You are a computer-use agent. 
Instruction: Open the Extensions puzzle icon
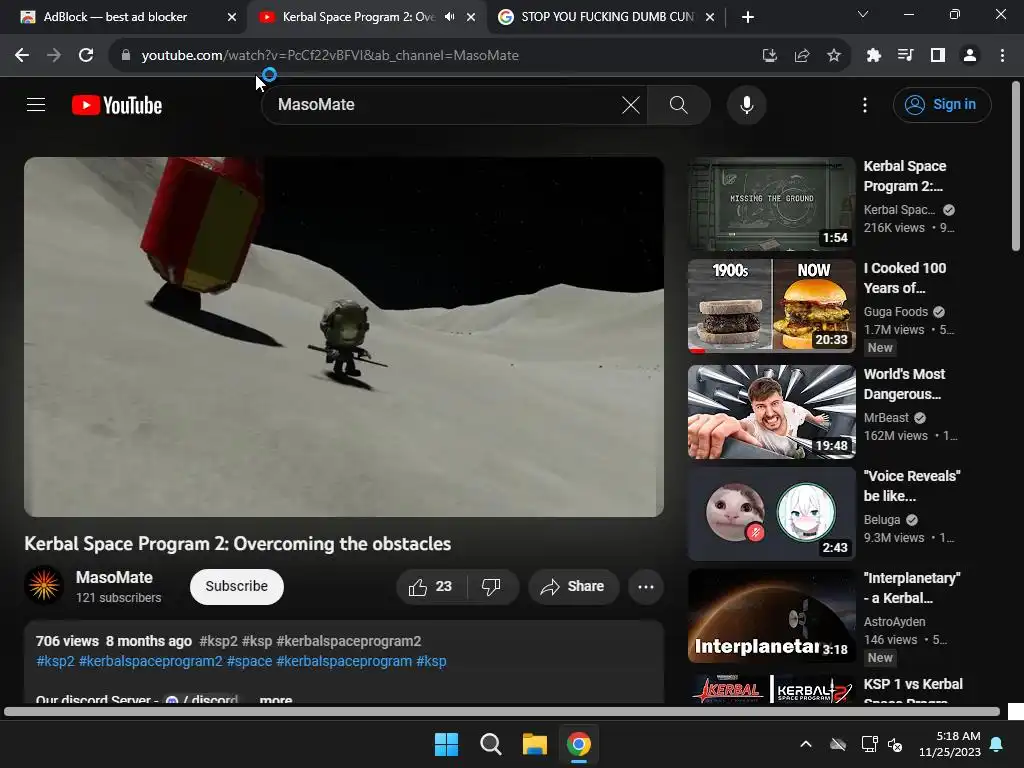[874, 56]
